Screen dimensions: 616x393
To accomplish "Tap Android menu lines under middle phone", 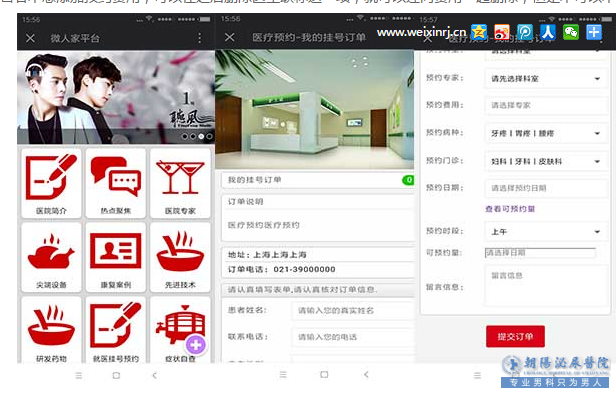I will point(283,375).
